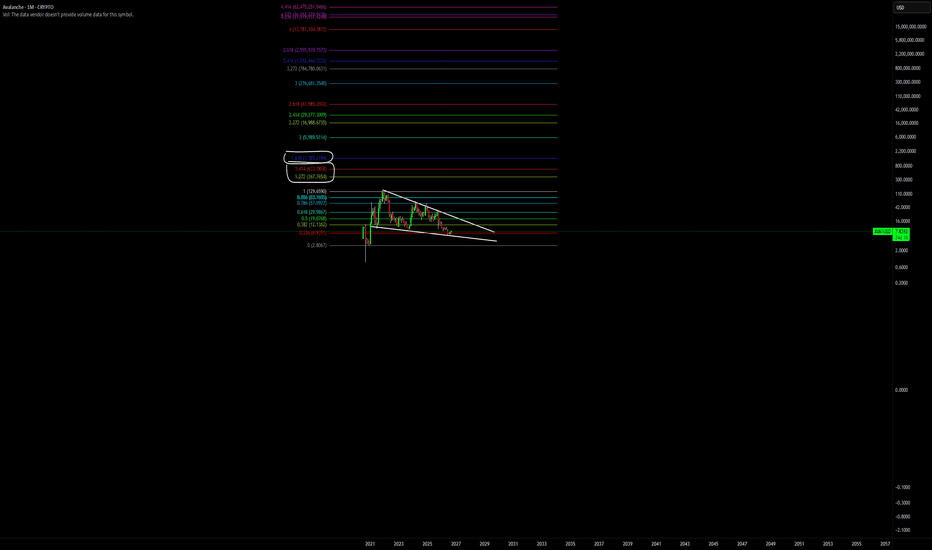Open the USD currency dropdown
The width and height of the screenshot is (932, 550).
[x=911, y=8]
